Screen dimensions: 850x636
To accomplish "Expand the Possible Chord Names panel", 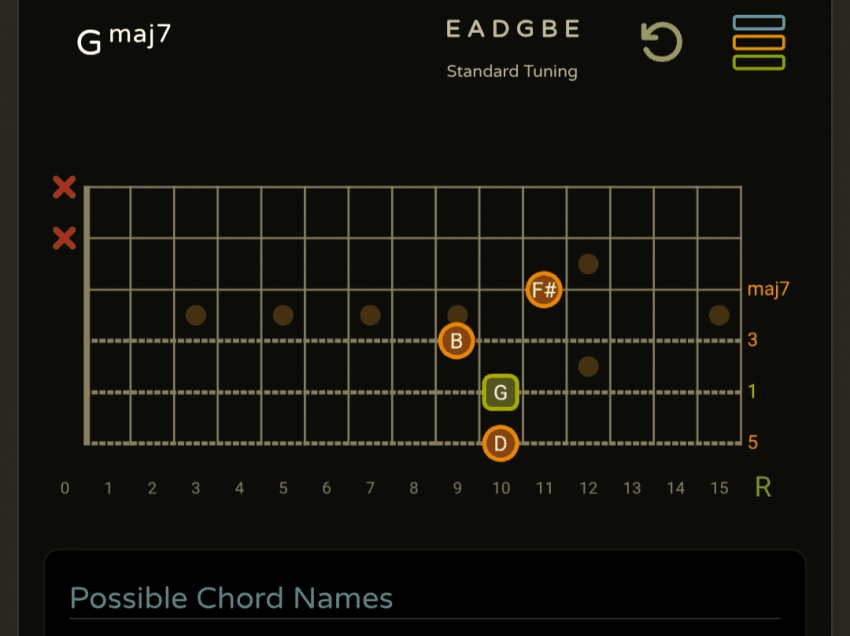I will point(231,598).
